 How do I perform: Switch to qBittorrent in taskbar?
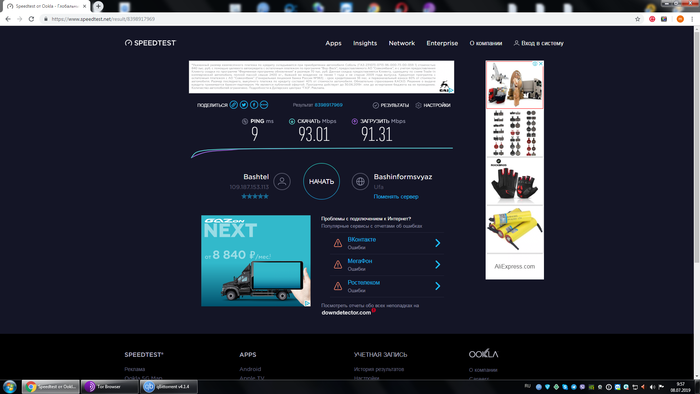(x=169, y=386)
